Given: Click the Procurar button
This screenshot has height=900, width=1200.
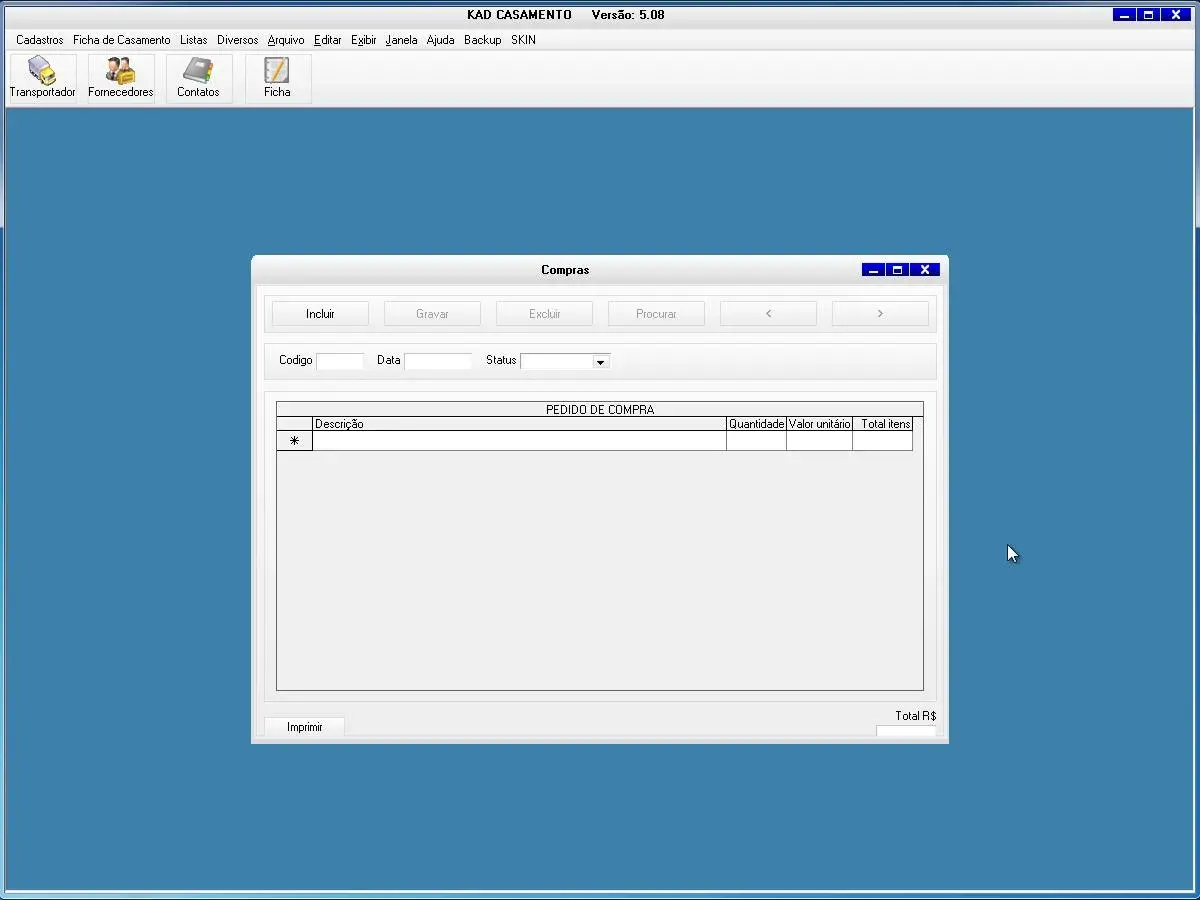Looking at the screenshot, I should coord(656,314).
